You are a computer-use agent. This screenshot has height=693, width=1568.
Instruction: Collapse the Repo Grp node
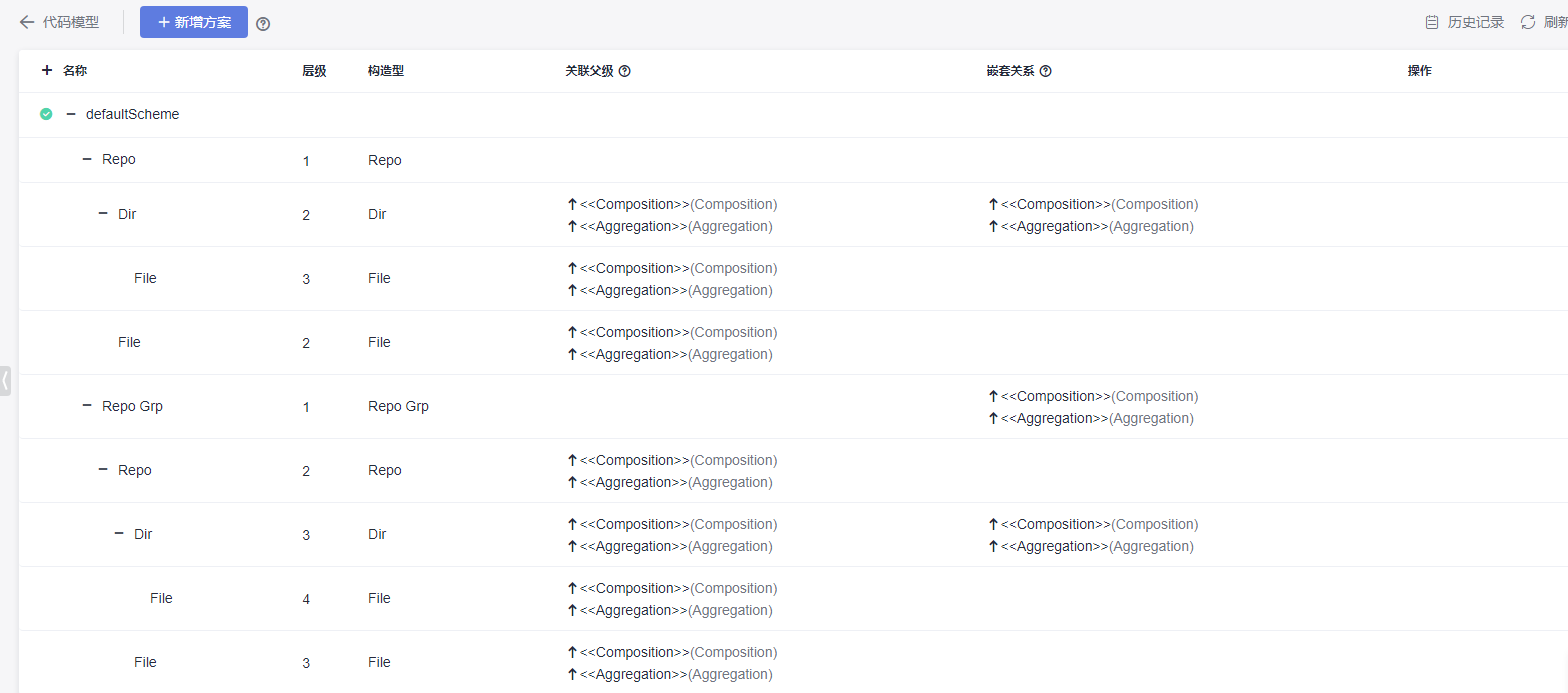[x=87, y=406]
